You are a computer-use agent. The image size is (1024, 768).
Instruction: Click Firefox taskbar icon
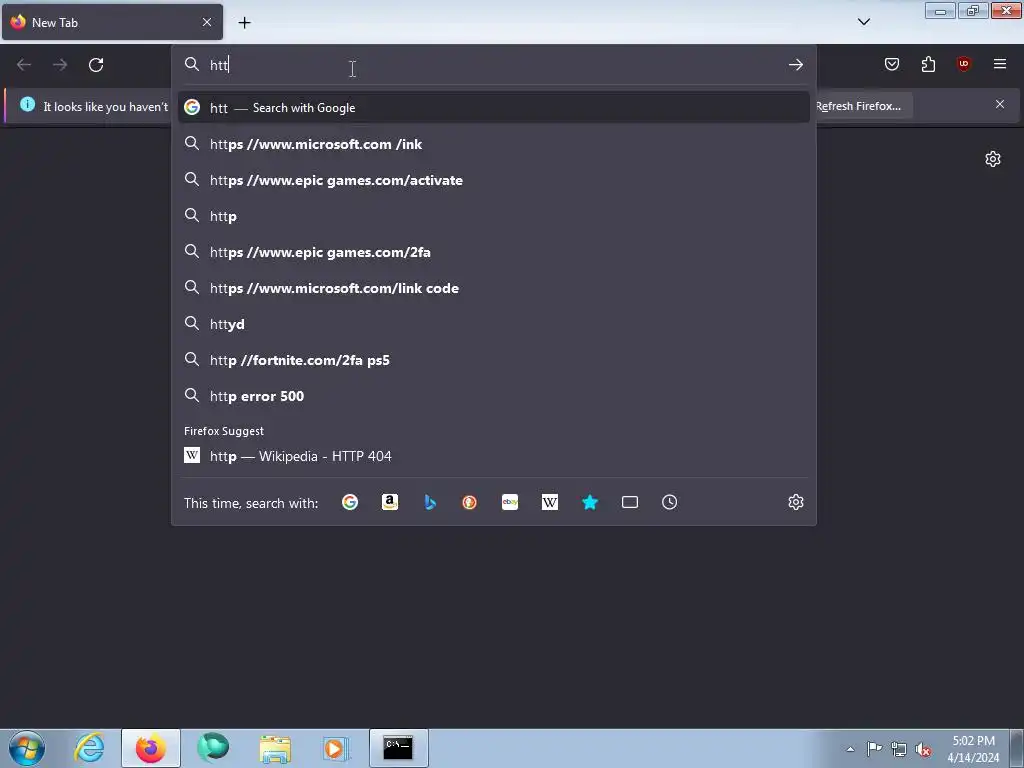pyautogui.click(x=151, y=748)
